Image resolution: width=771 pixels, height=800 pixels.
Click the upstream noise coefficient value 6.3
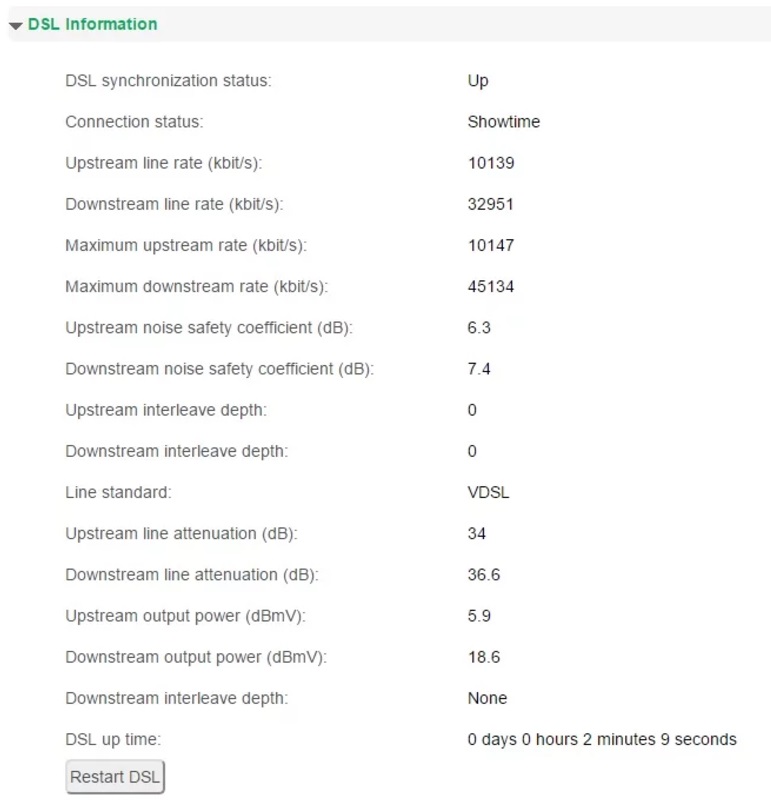coord(479,328)
